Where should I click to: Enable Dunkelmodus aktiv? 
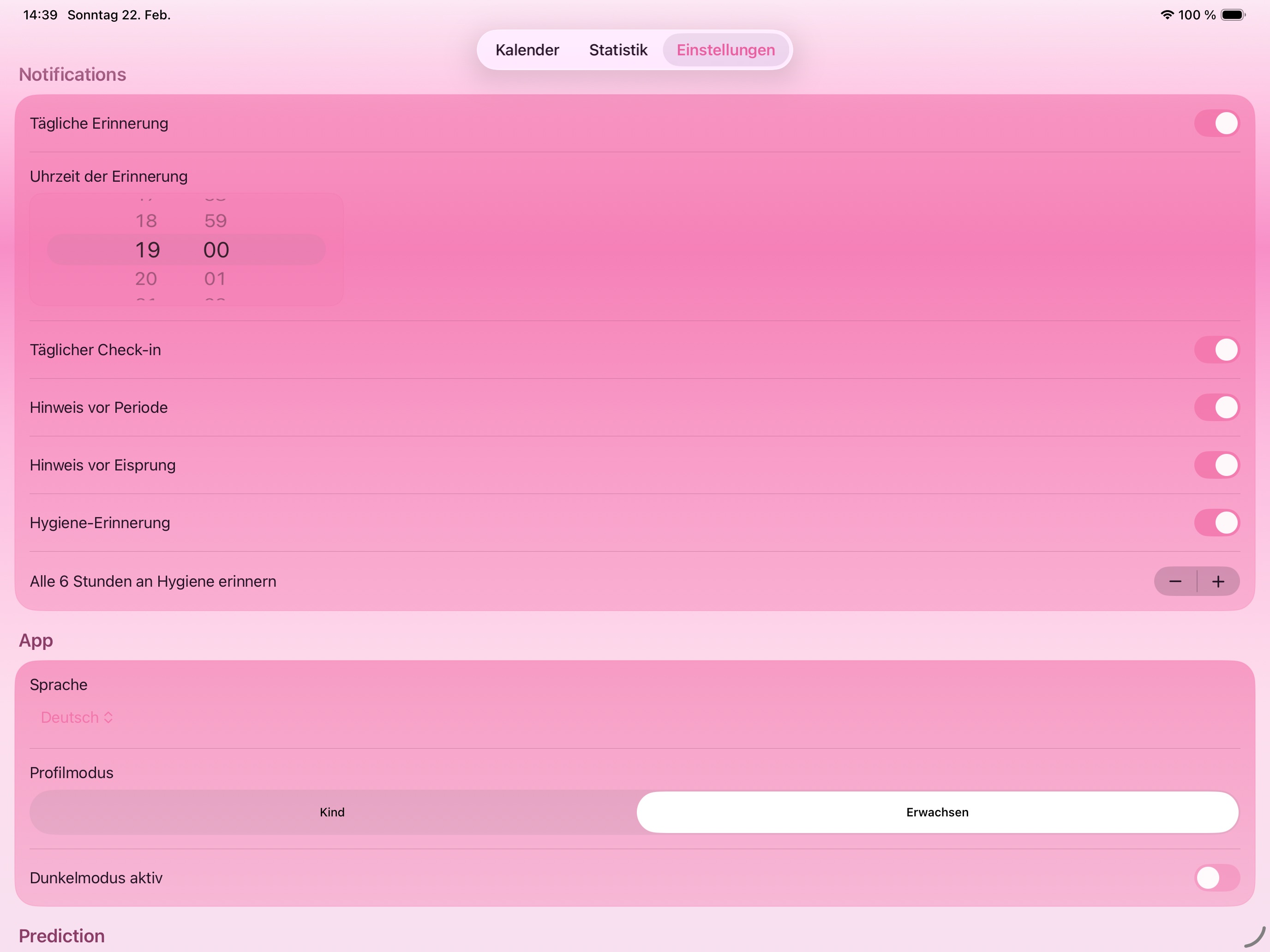click(1217, 877)
